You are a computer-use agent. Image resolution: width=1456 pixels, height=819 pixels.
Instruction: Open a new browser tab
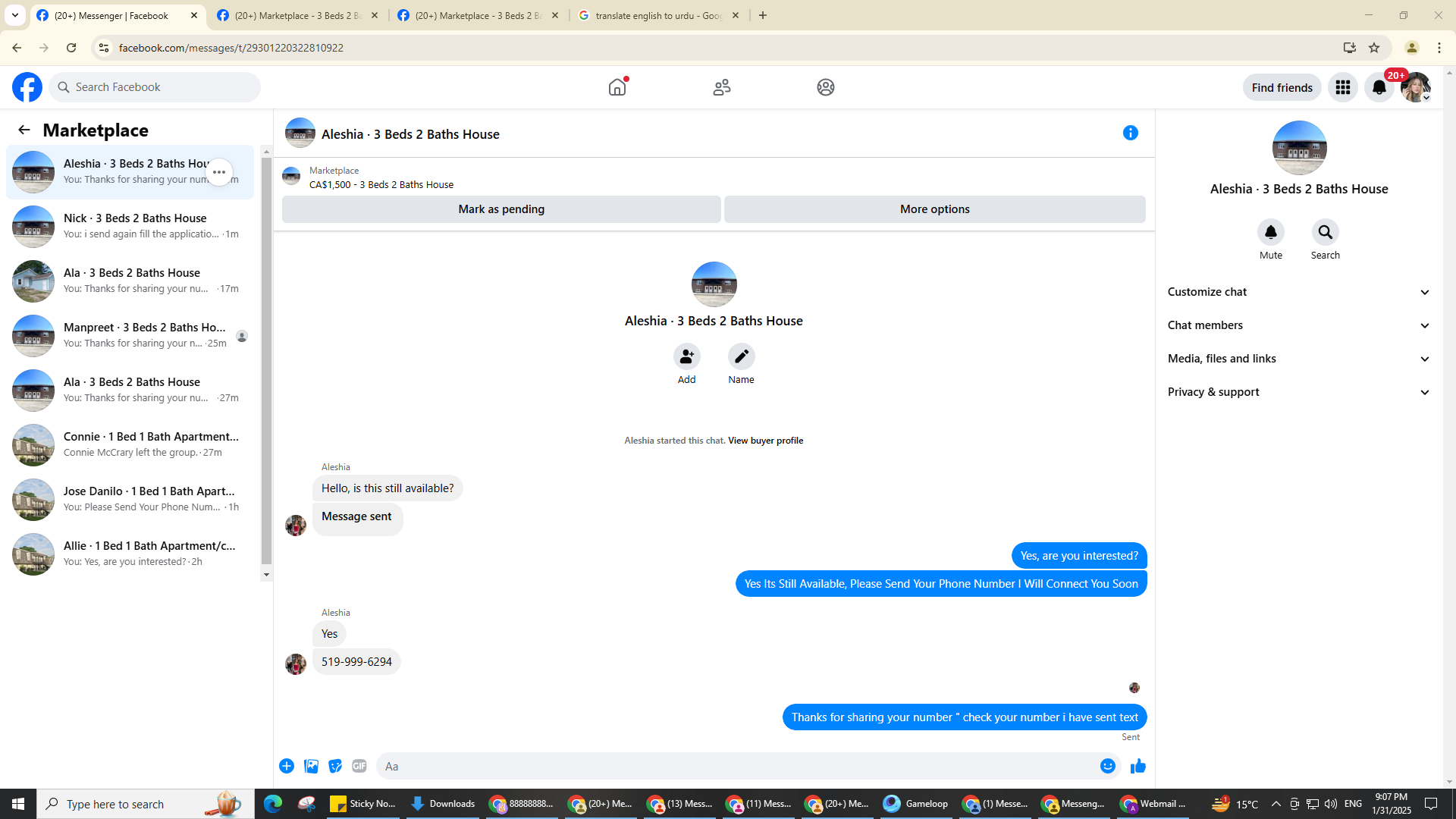tap(763, 15)
